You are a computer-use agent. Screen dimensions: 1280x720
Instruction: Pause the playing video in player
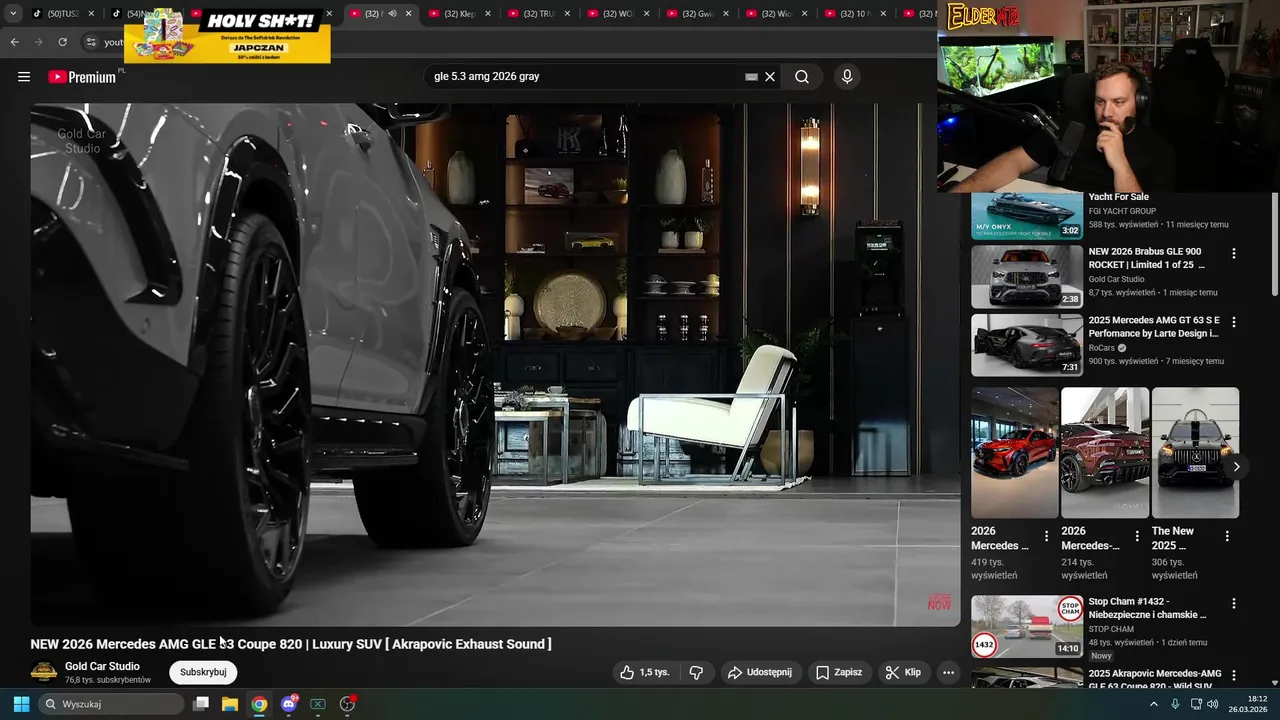[495, 364]
